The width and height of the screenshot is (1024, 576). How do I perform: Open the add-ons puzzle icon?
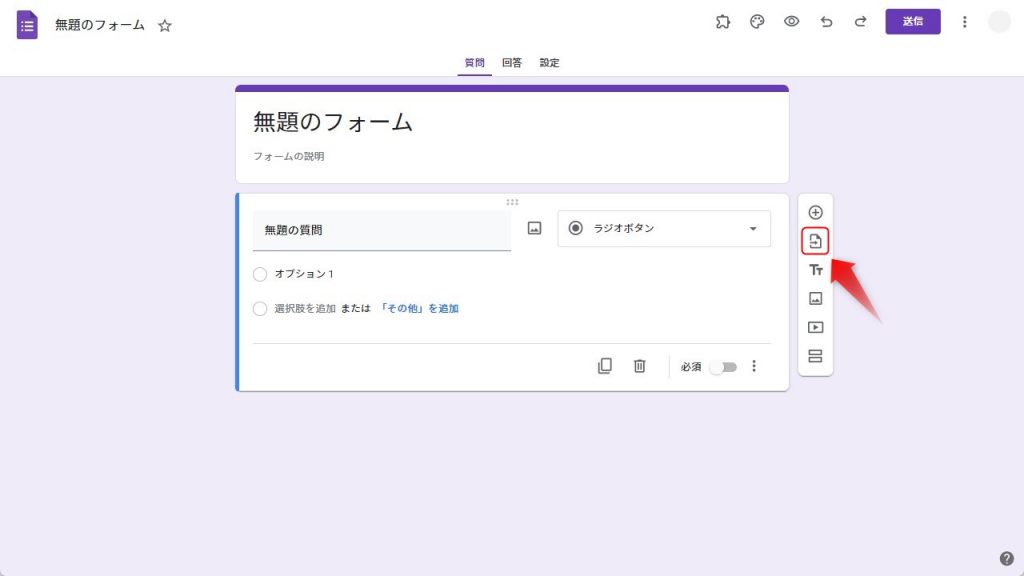pyautogui.click(x=722, y=22)
